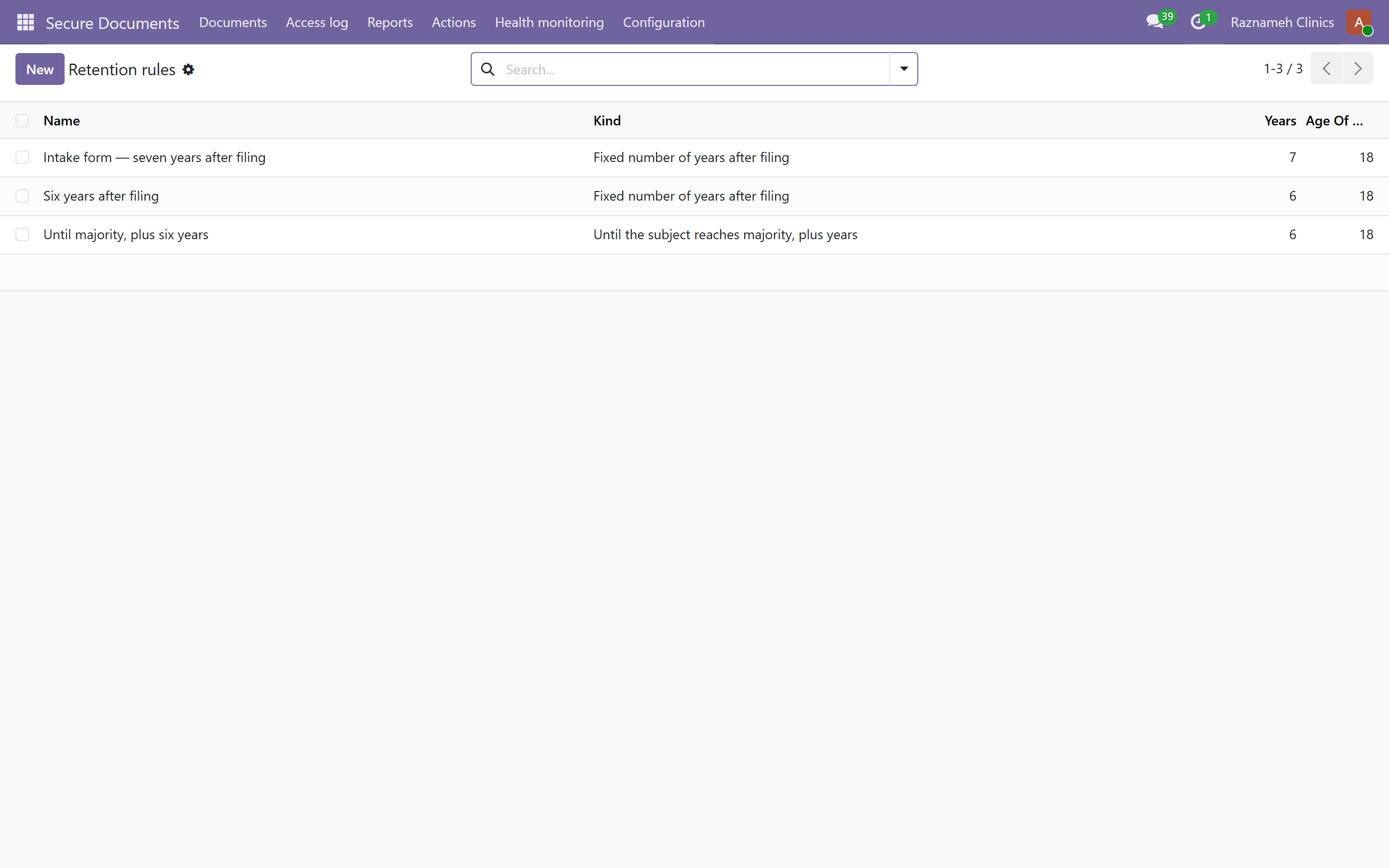Click Age value 18 in Until majority row
The image size is (1389, 868).
pyautogui.click(x=1366, y=234)
